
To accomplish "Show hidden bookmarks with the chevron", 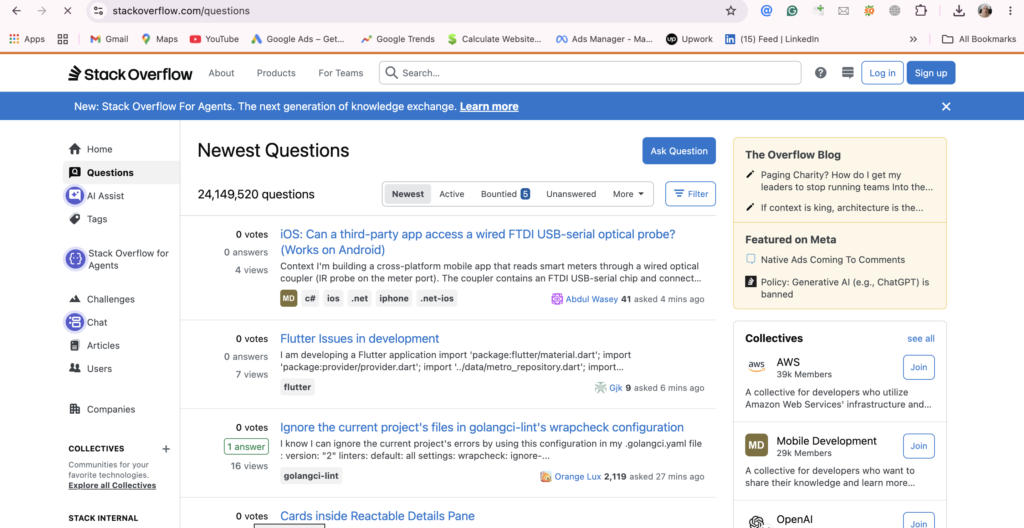I will pos(913,39).
